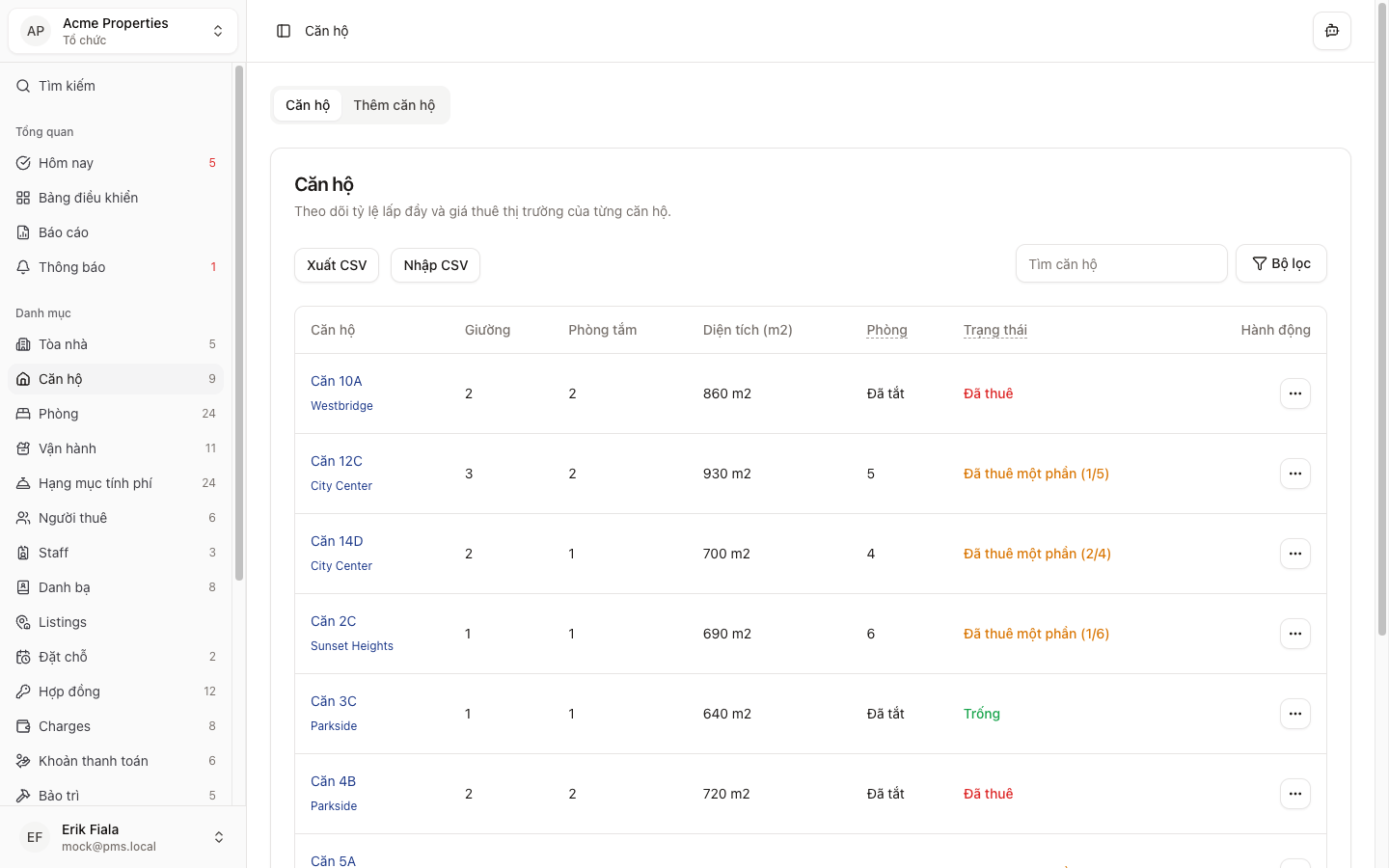Switch to the Thêm căn hộ tab

394,105
